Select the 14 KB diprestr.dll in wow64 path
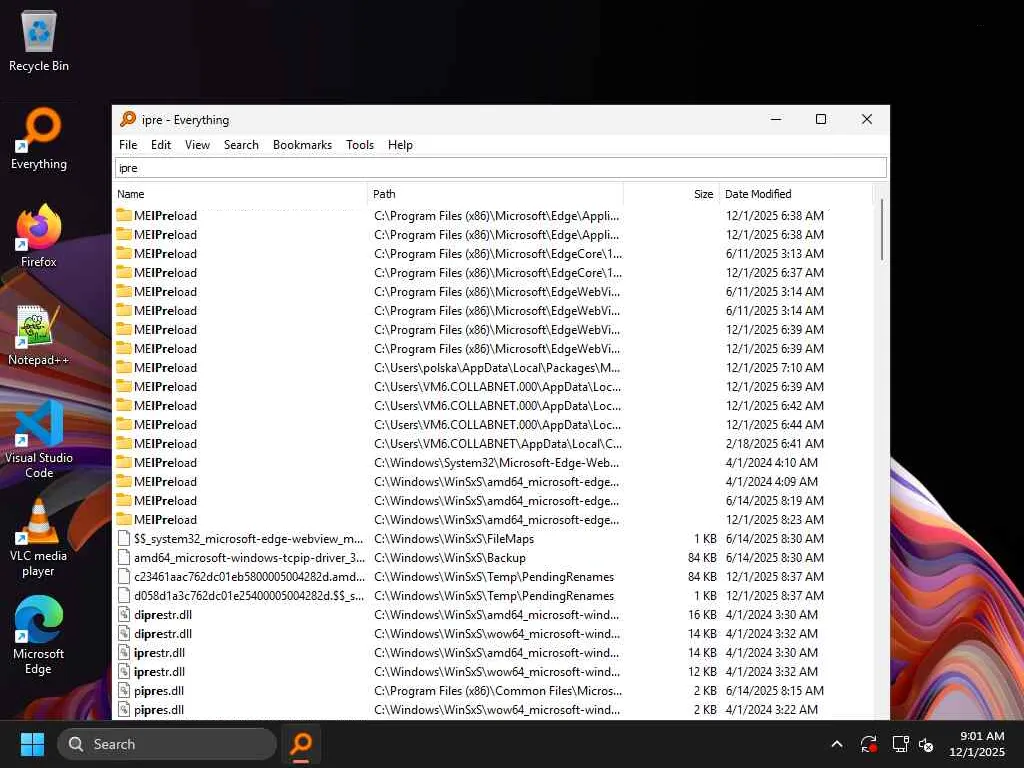1024x768 pixels. pos(163,633)
